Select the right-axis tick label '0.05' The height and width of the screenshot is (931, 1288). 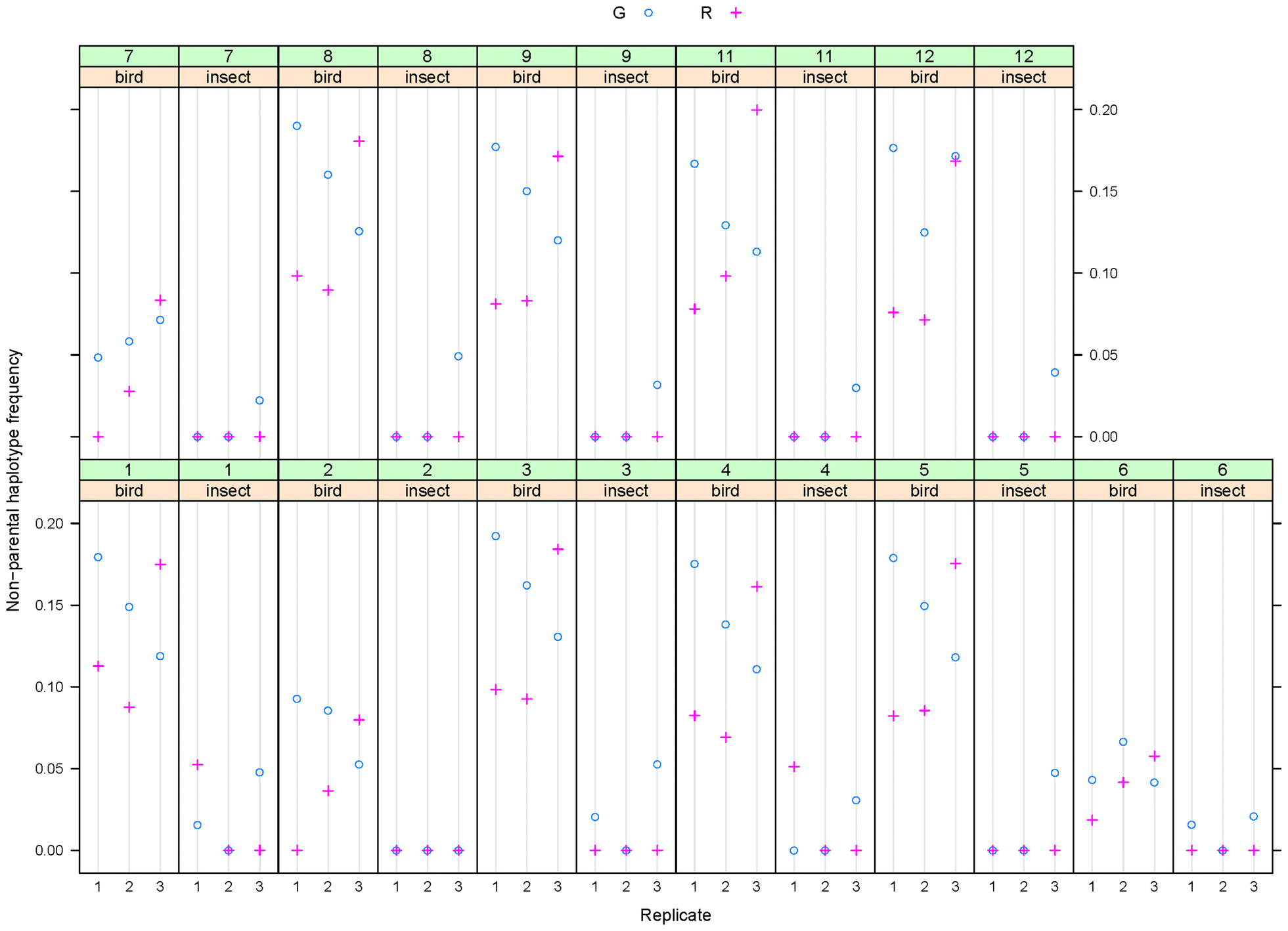pos(1103,355)
